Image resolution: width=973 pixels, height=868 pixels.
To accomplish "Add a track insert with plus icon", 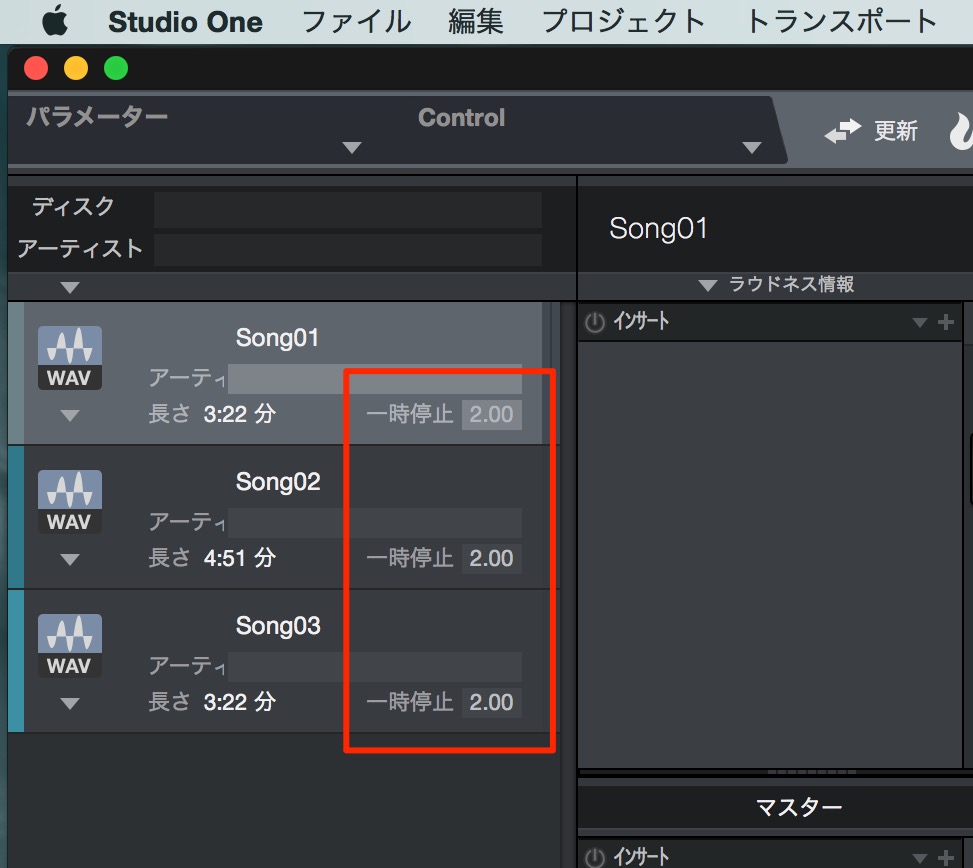I will pyautogui.click(x=946, y=322).
